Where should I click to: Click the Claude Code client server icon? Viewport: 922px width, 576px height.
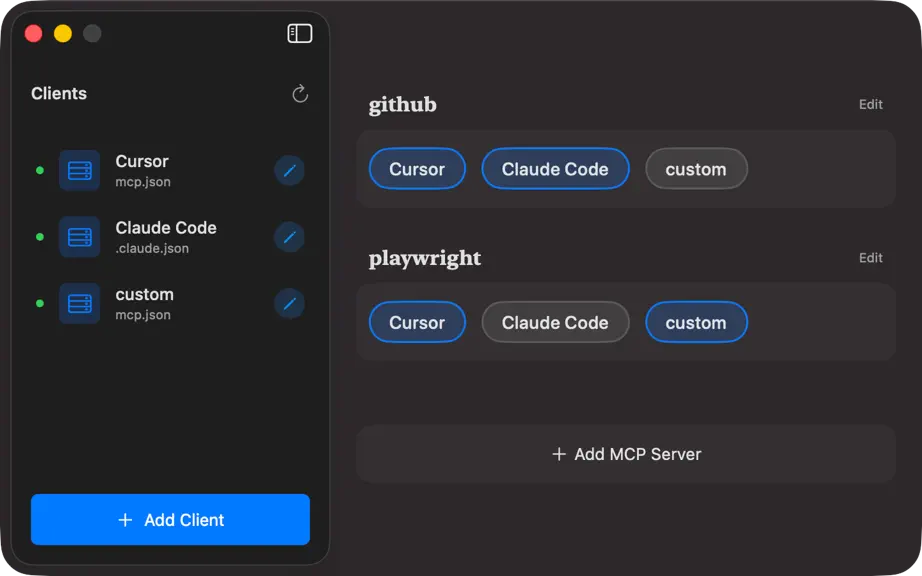click(x=79, y=237)
